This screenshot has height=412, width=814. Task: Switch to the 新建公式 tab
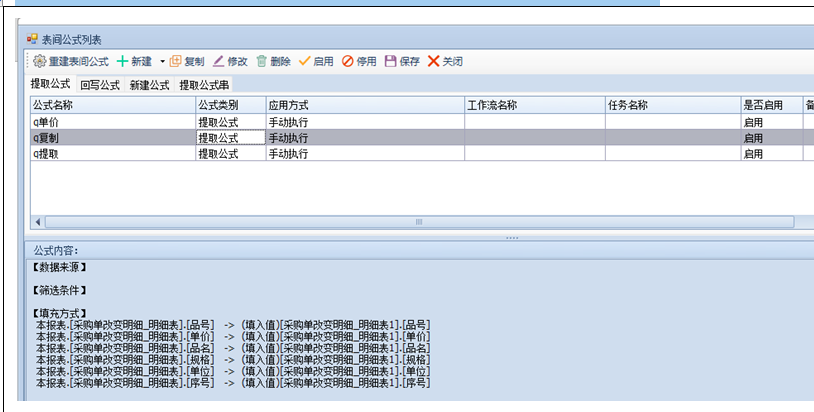(149, 85)
